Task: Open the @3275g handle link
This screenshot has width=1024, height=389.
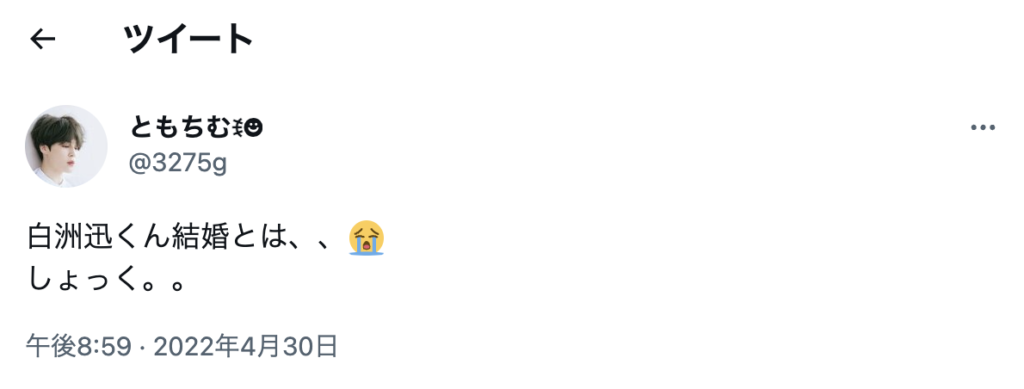Action: point(178,163)
